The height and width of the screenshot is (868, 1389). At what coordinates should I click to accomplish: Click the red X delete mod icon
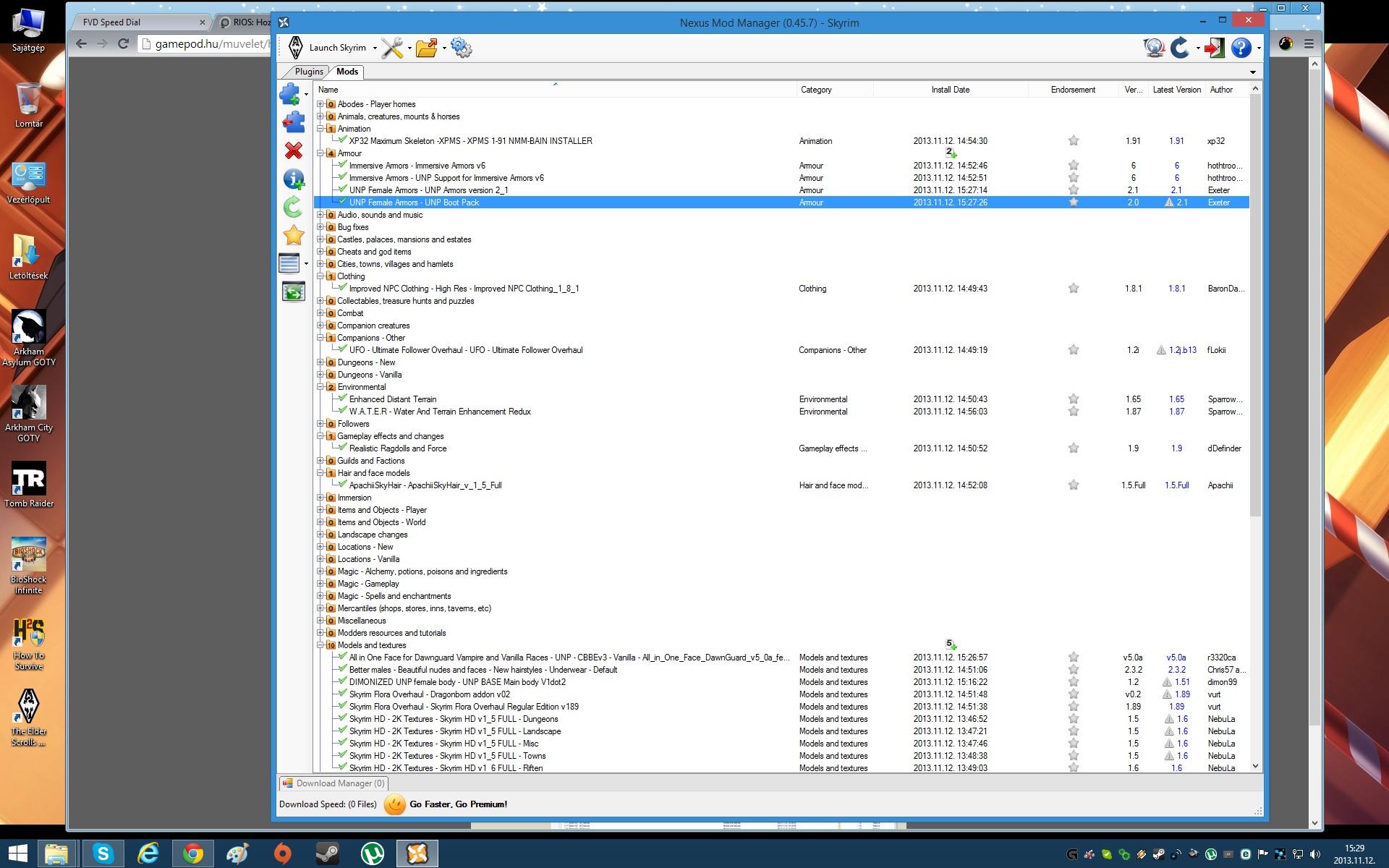(293, 150)
